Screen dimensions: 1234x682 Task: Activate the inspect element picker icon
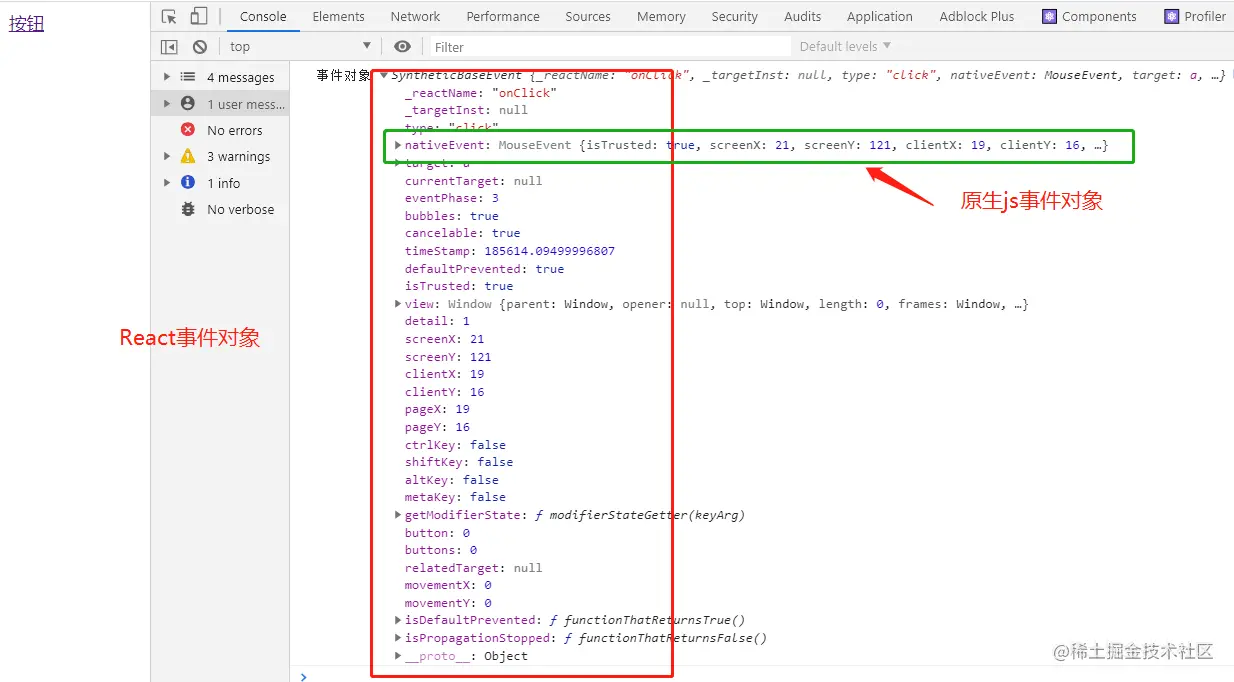[169, 16]
